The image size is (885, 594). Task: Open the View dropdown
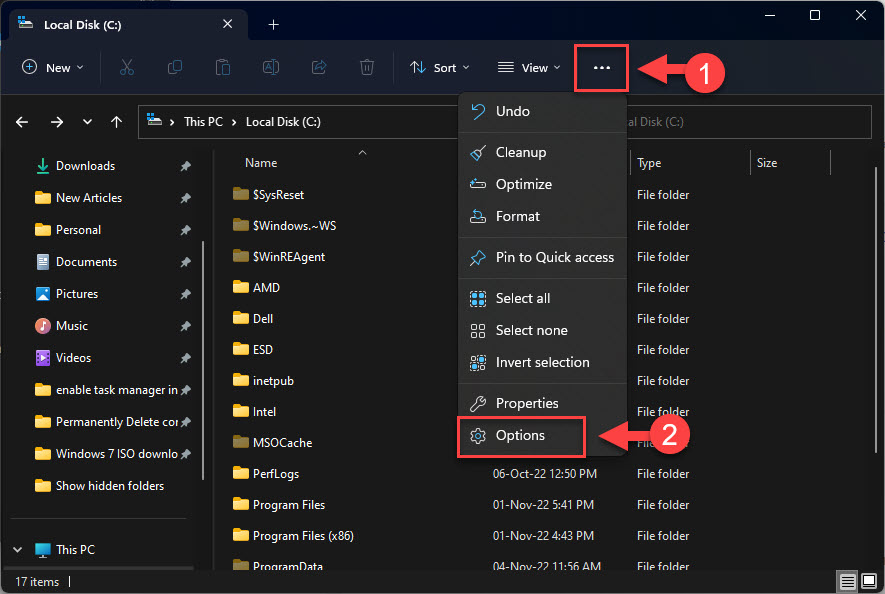coord(529,67)
